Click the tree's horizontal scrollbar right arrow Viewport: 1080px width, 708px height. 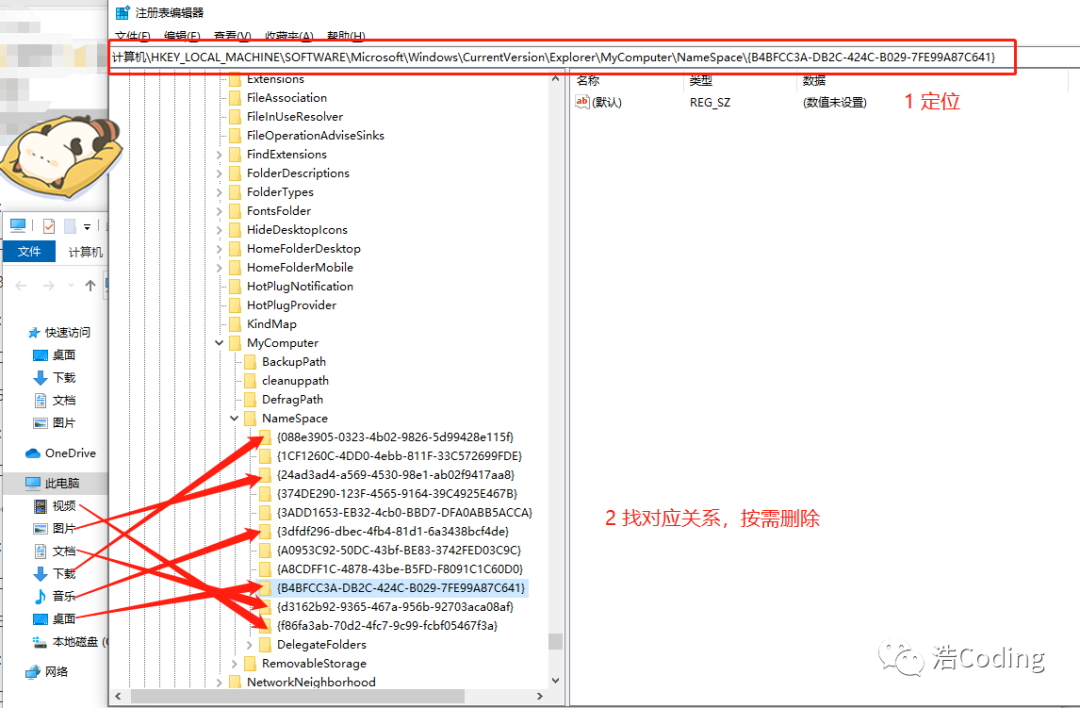(539, 696)
